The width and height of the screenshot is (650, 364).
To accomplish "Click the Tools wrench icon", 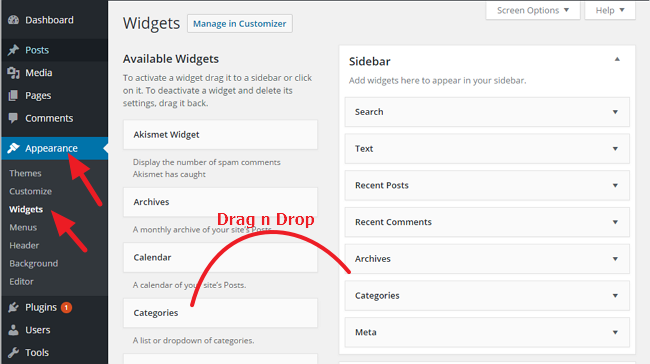I will coord(13,352).
